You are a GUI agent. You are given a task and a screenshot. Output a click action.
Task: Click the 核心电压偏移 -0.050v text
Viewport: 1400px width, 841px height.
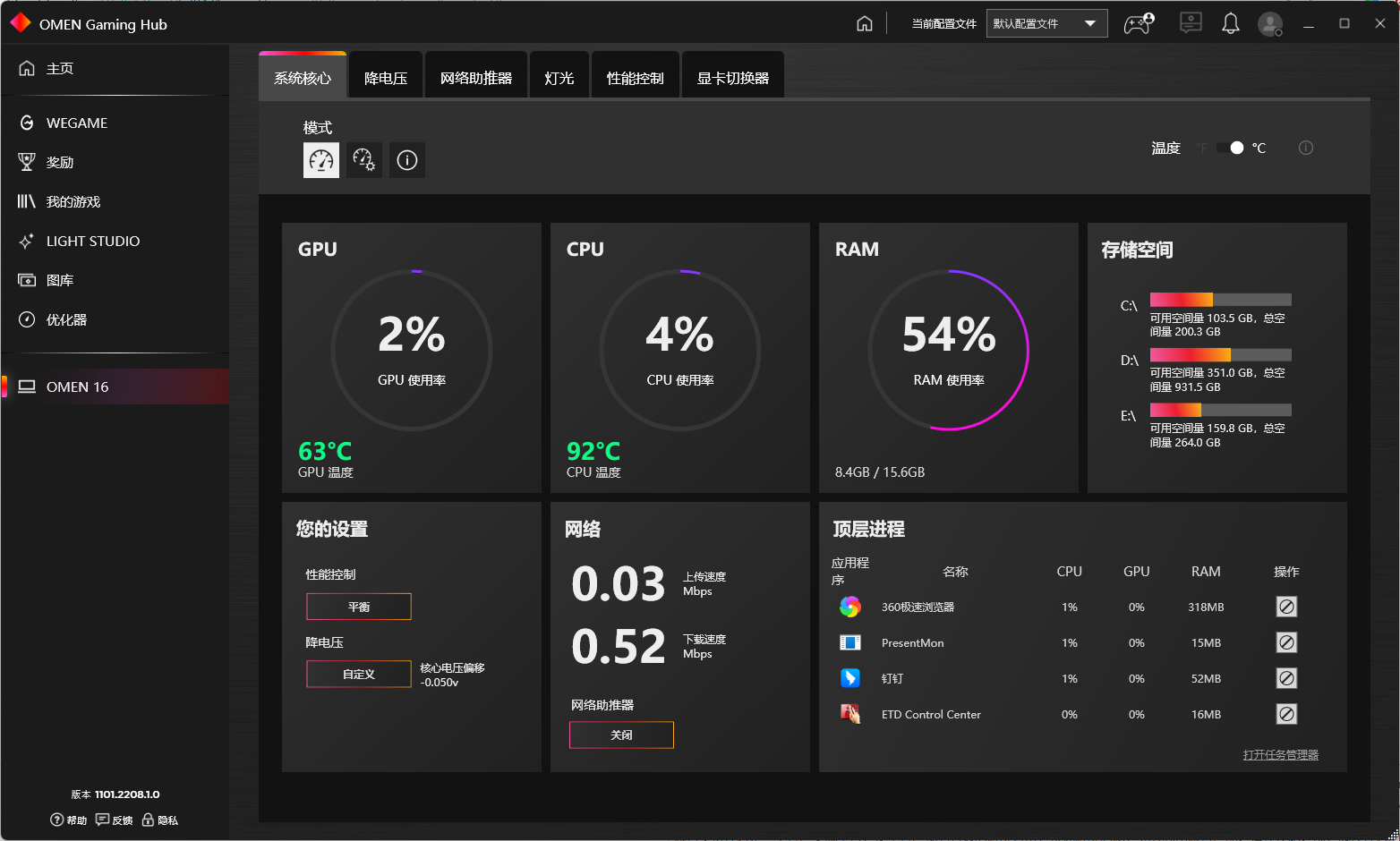click(452, 675)
